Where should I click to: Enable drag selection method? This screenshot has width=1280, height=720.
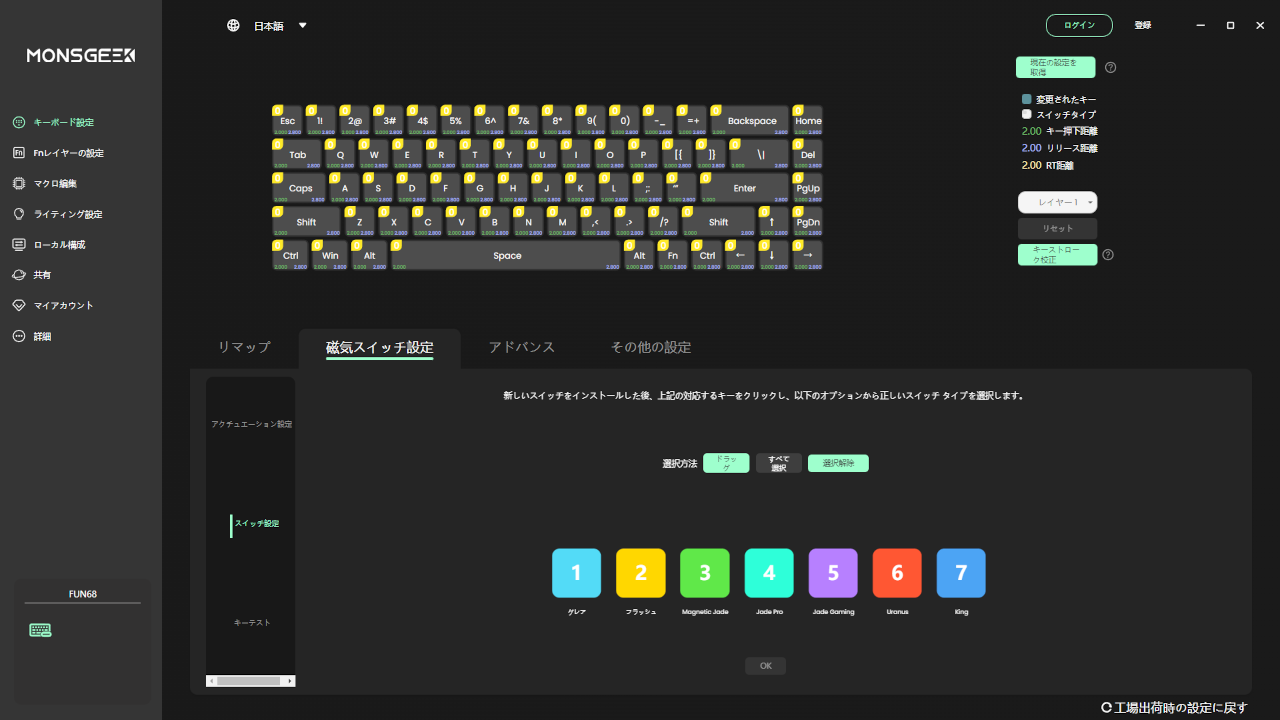coord(726,463)
